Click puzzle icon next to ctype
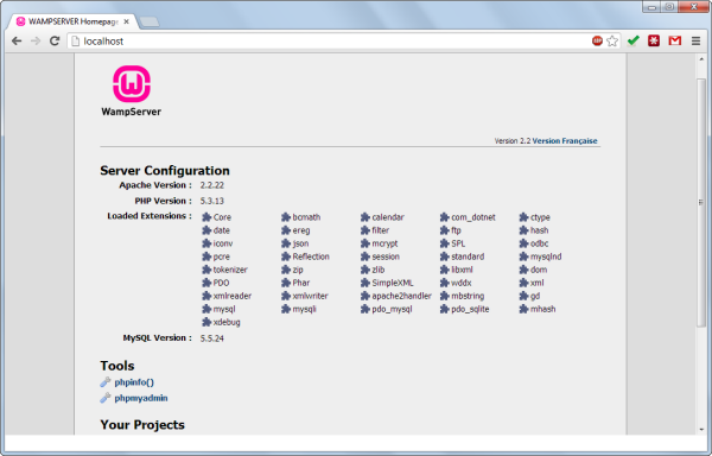 [524, 217]
